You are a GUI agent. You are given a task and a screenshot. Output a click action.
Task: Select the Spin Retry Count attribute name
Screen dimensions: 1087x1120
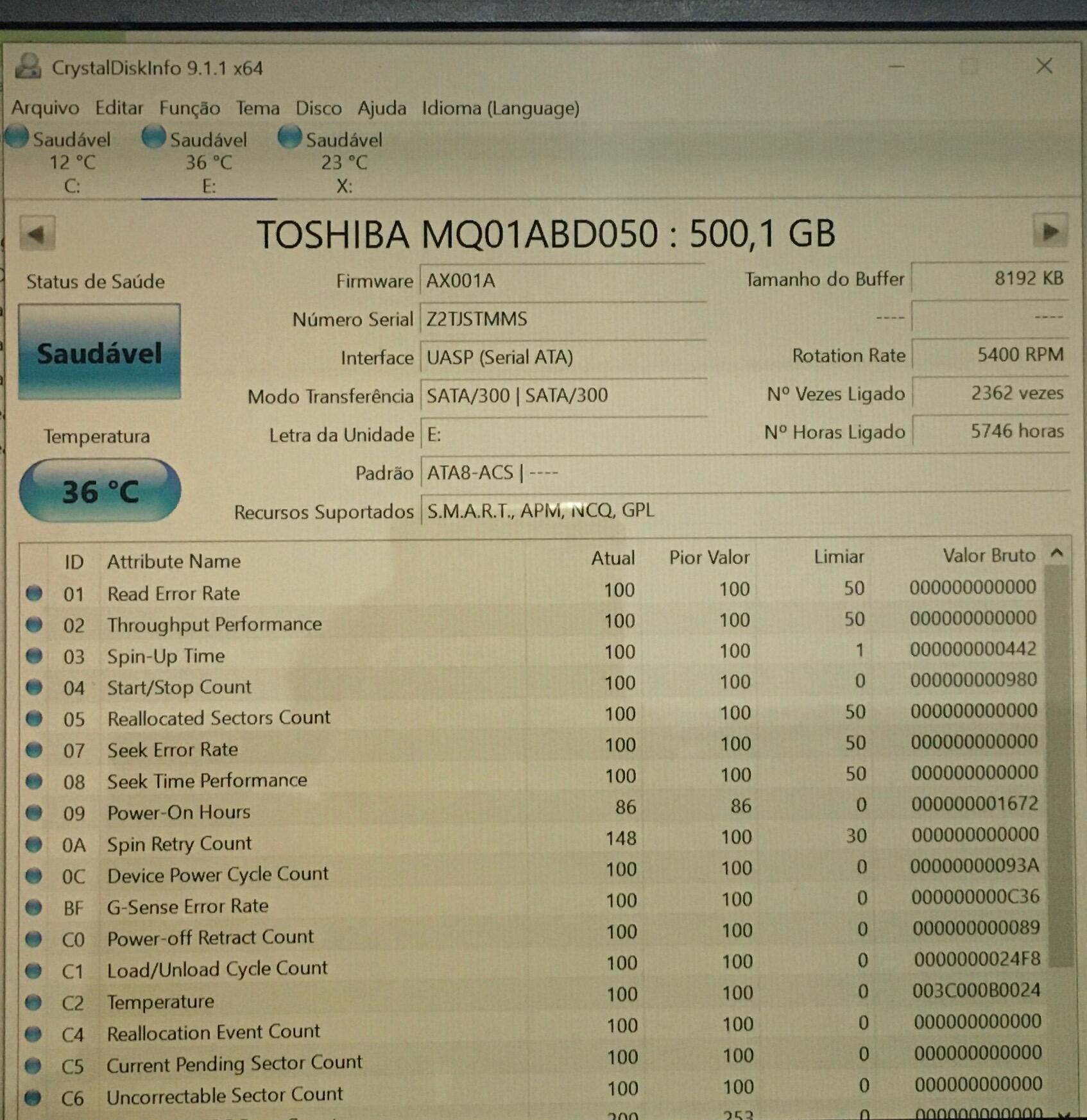(179, 844)
